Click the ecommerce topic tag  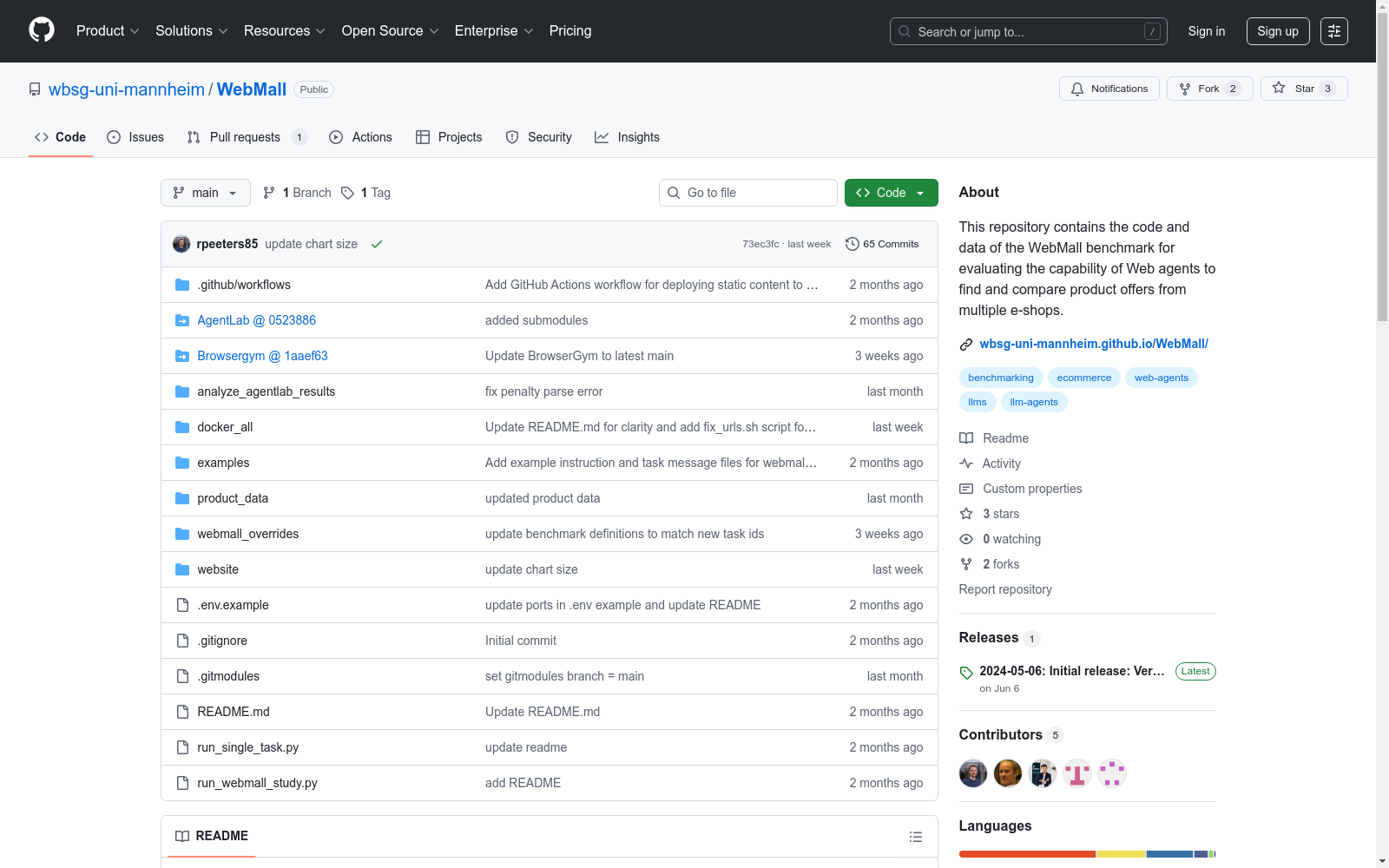coord(1084,378)
